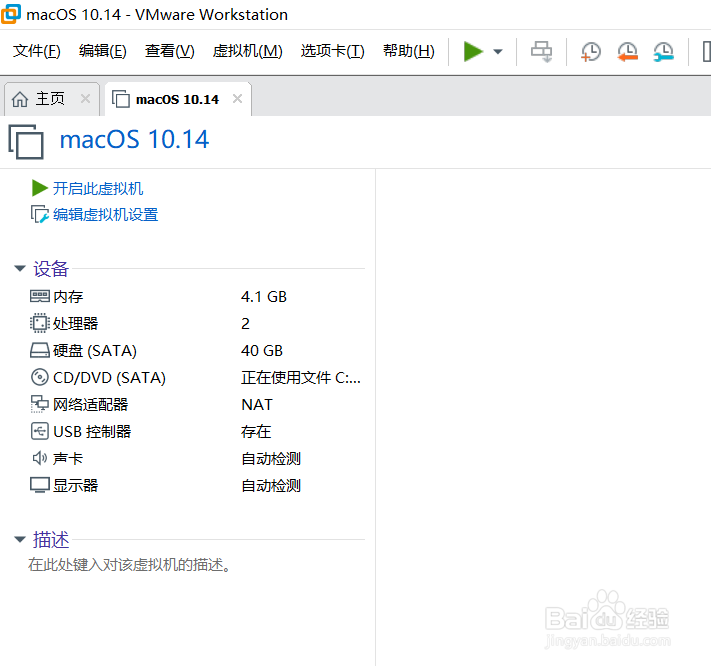
Task: Select the 硬盘 (SATA) device row
Action: pos(197,350)
